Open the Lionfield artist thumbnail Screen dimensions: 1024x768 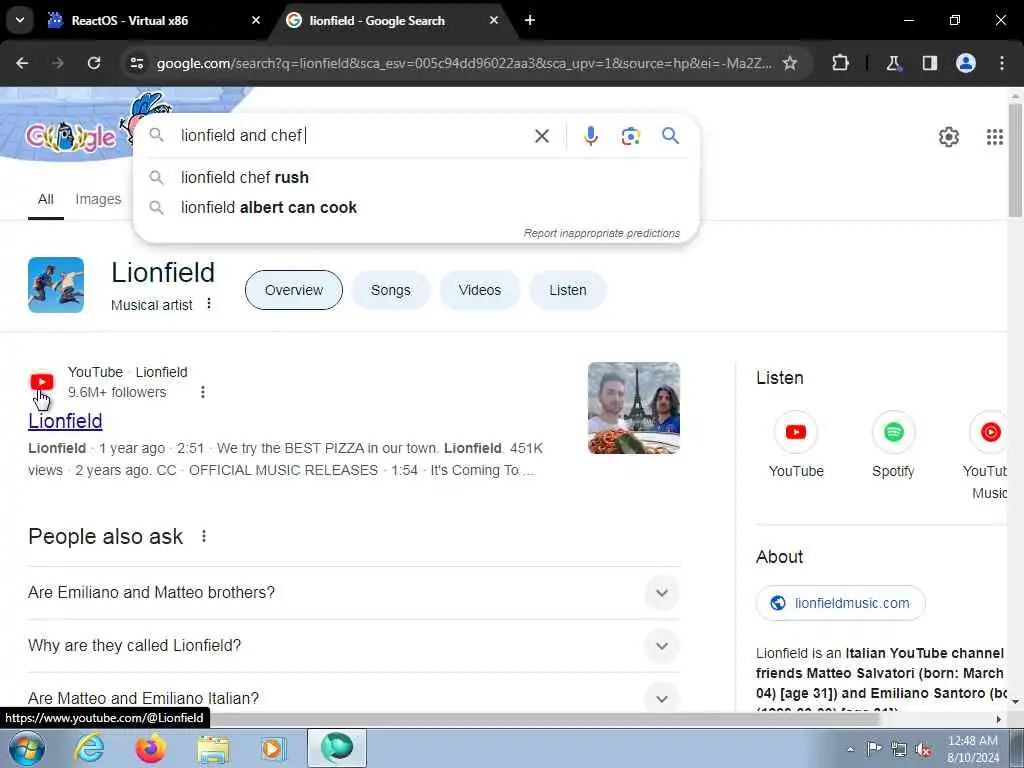56,285
